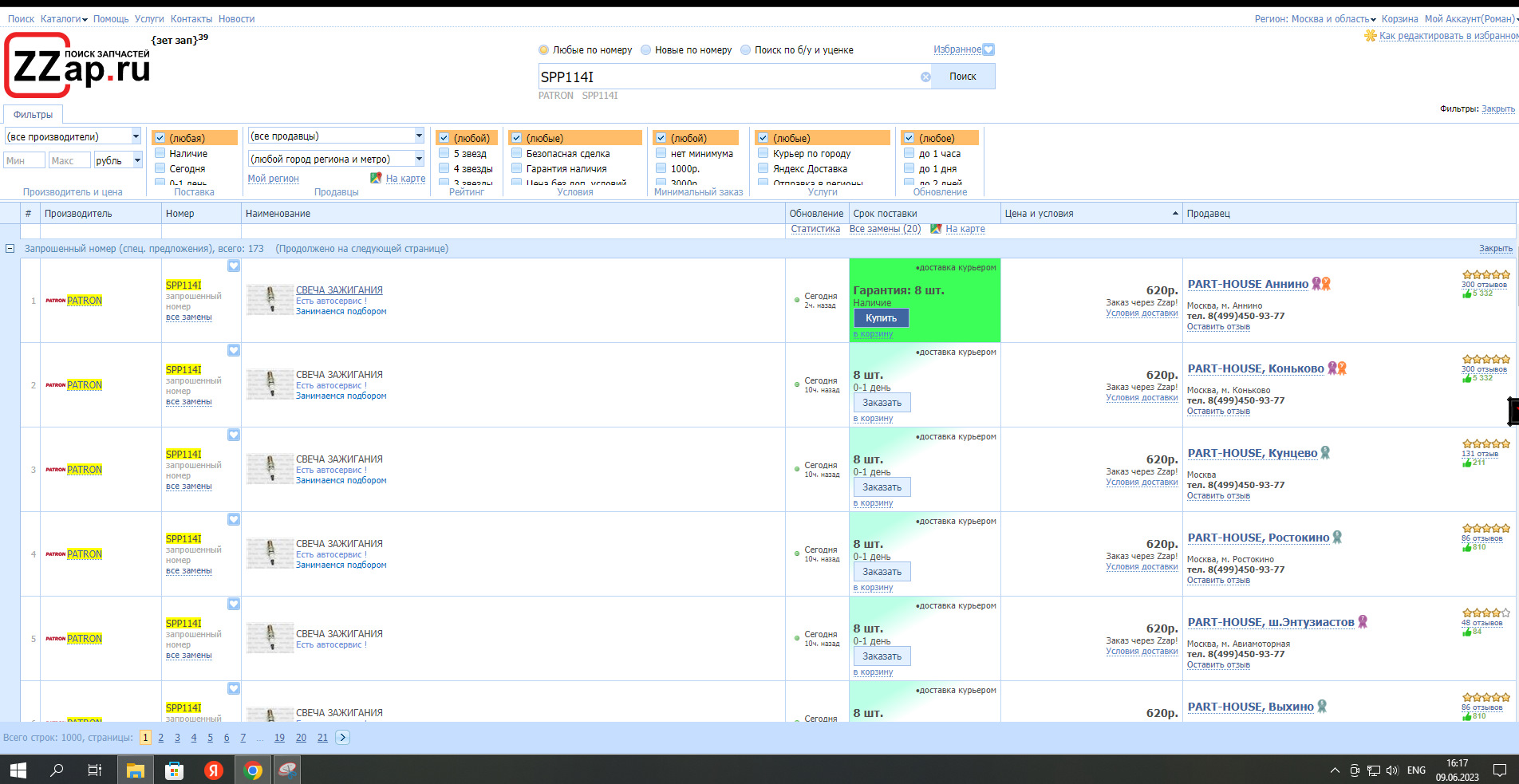
Task: Open Yandex browser from taskbar
Action: (x=213, y=770)
